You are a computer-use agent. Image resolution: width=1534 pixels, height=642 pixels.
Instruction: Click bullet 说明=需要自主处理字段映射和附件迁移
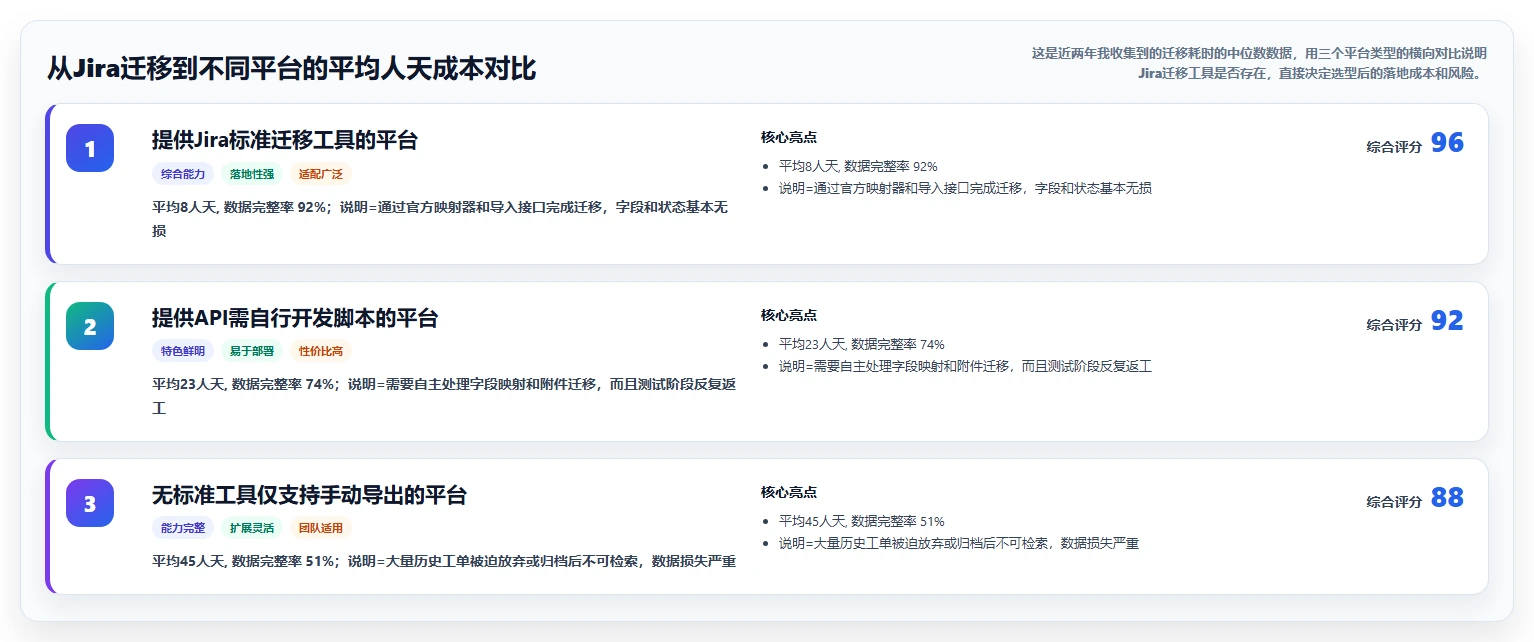click(x=965, y=366)
